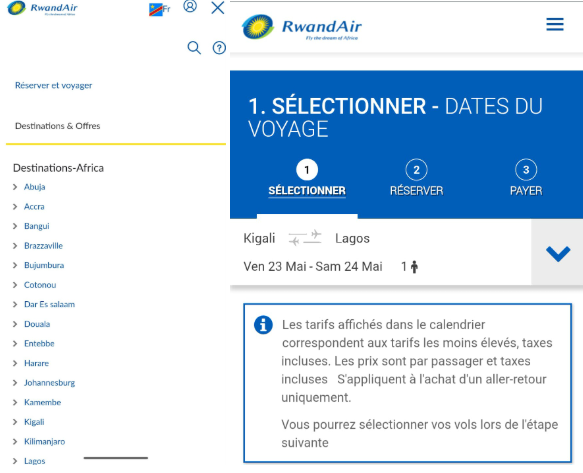Expand the Johannesburg destination arrow

click(15, 383)
